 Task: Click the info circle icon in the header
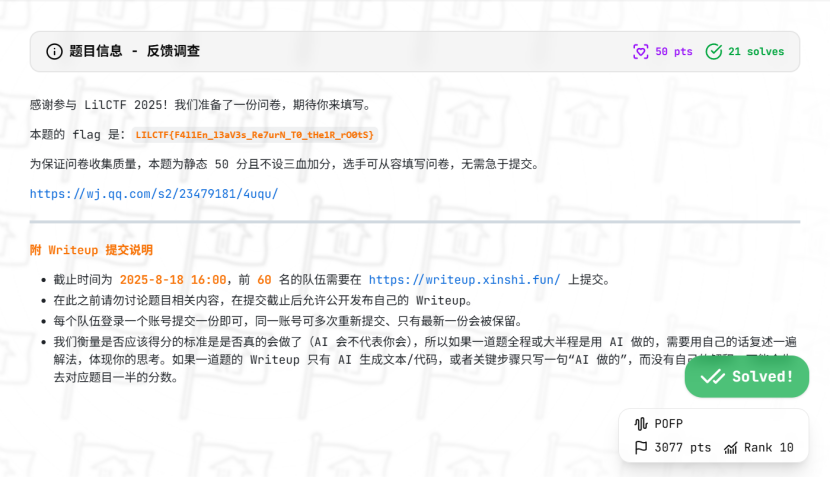[54, 51]
